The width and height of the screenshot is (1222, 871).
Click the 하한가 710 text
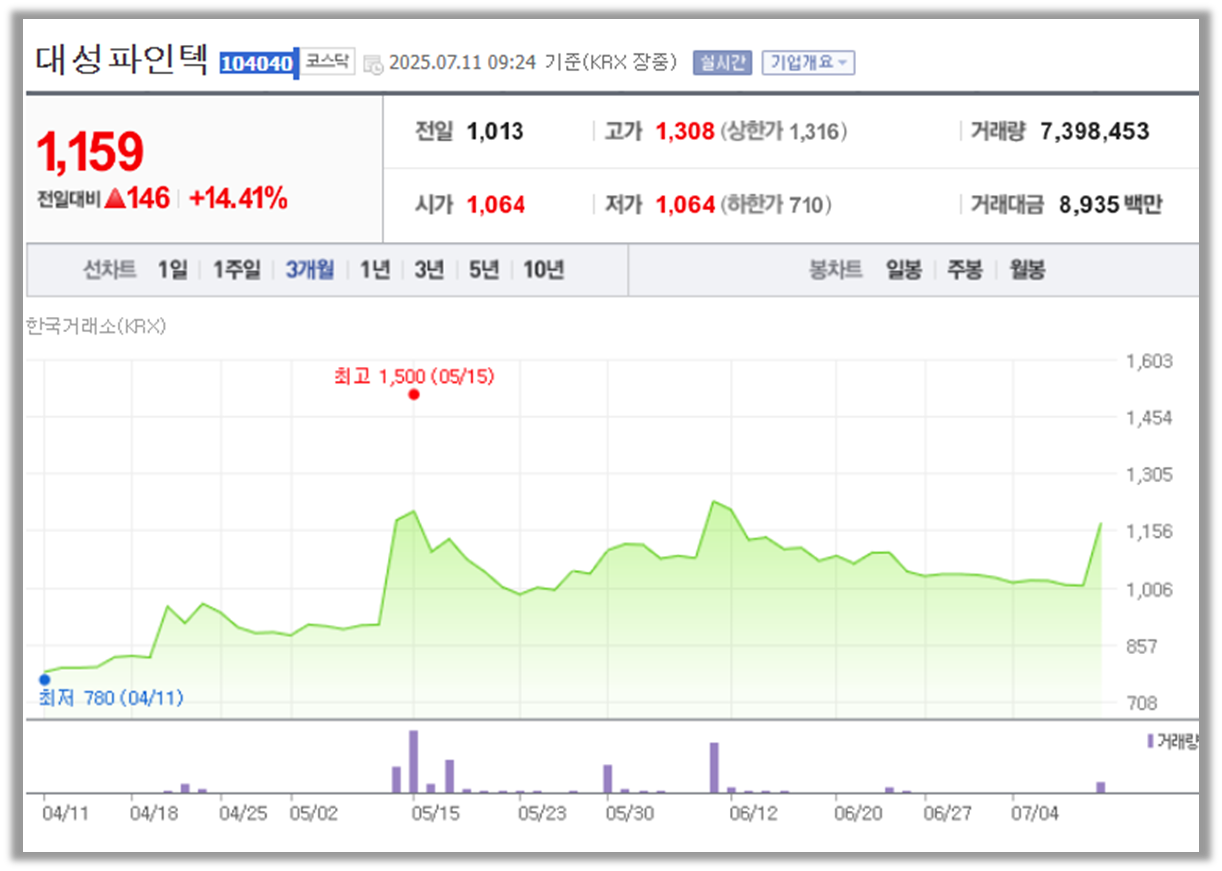click(x=776, y=205)
